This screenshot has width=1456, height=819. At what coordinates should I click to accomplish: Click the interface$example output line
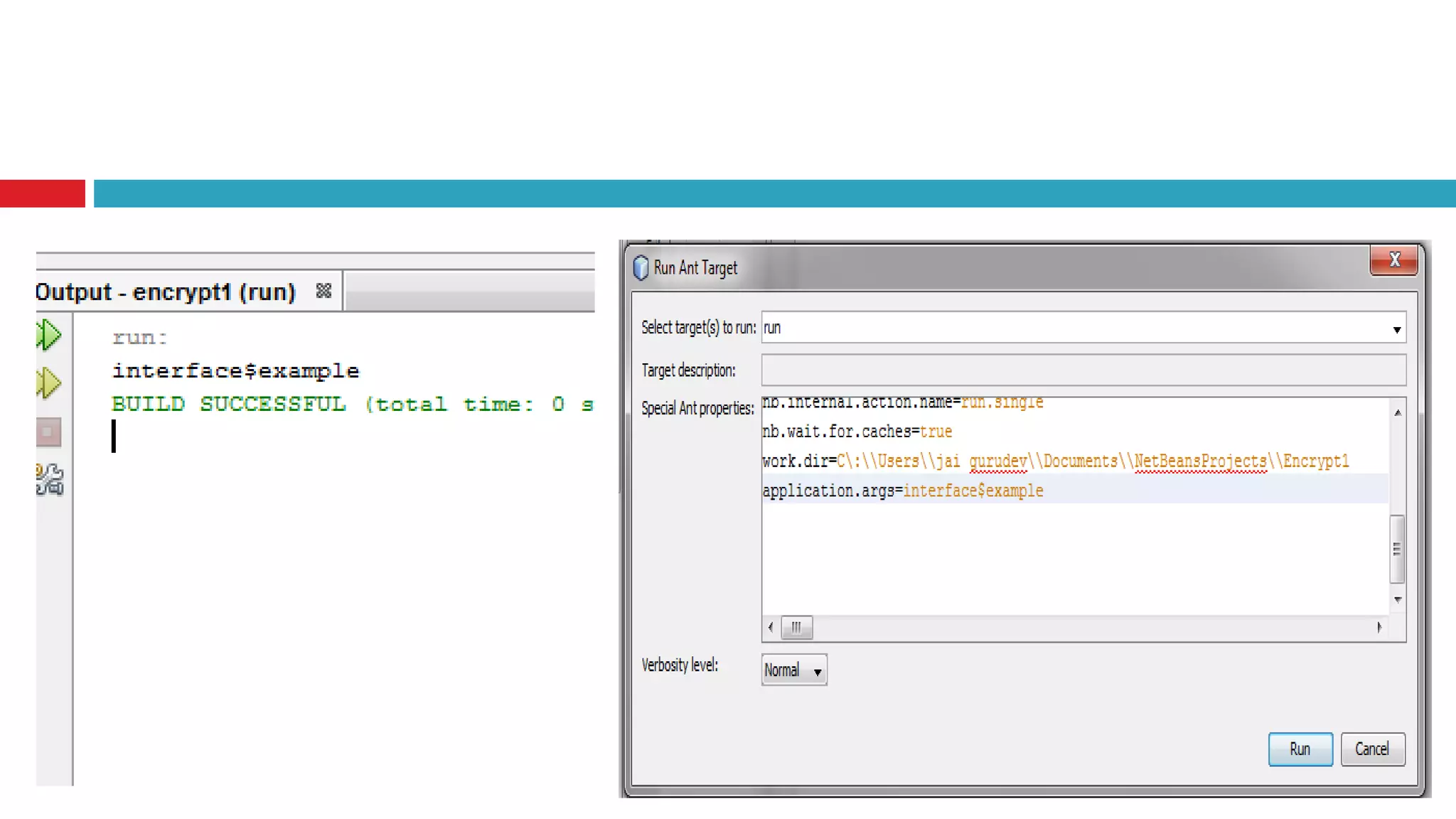(x=236, y=371)
